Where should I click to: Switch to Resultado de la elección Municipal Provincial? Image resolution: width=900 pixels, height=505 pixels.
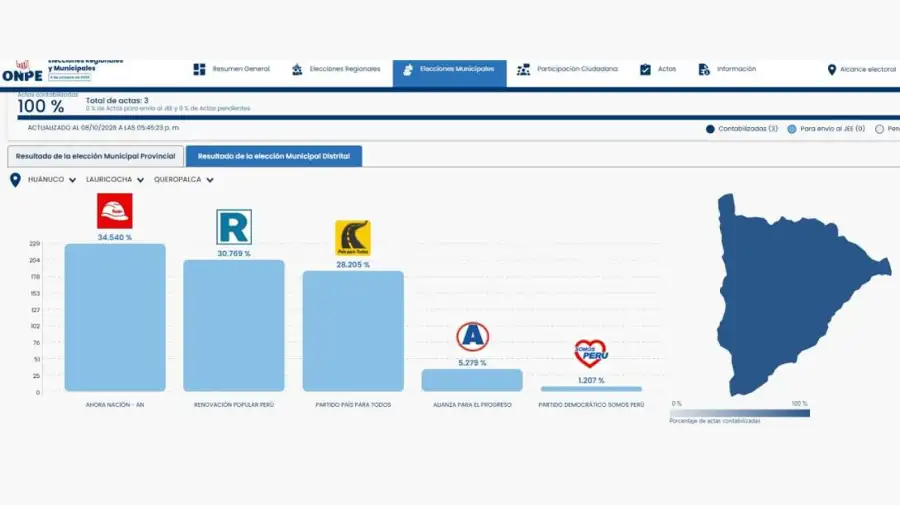pyautogui.click(x=95, y=156)
